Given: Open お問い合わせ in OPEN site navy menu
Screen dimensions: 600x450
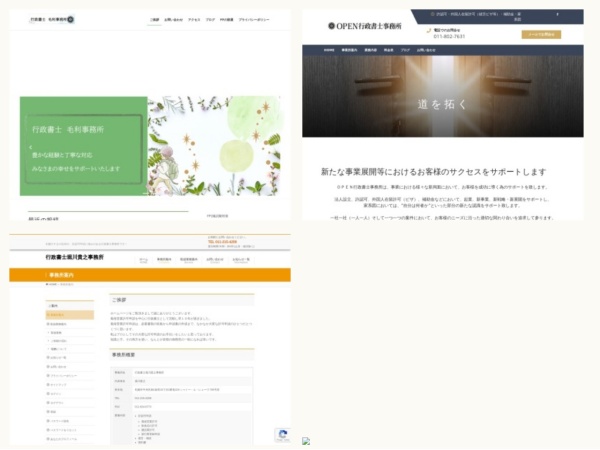Looking at the screenshot, I should click(x=426, y=50).
